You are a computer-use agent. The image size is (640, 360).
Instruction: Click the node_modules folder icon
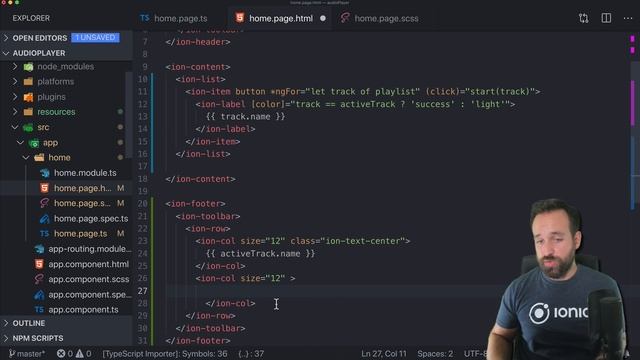click(x=28, y=67)
